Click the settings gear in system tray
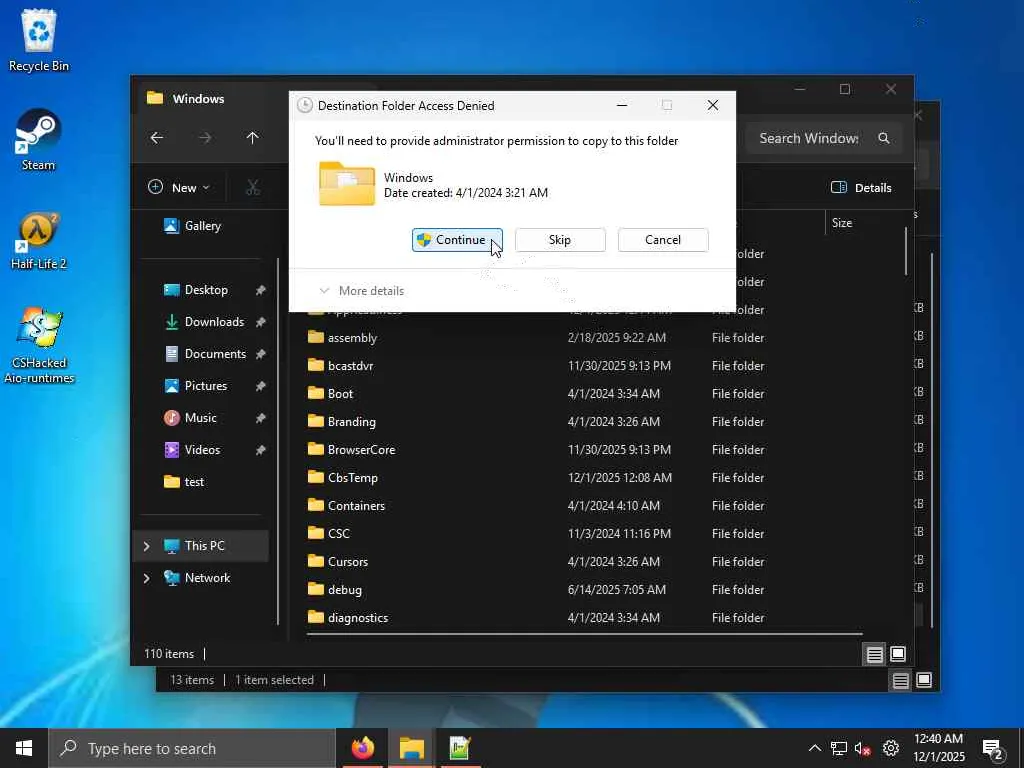1024x768 pixels. 891,748
